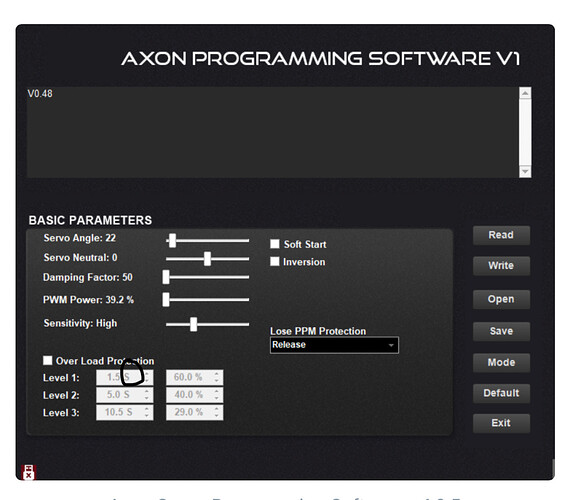Click the Level 3 time stepper arrows
The height and width of the screenshot is (500, 579).
pyautogui.click(x=147, y=412)
